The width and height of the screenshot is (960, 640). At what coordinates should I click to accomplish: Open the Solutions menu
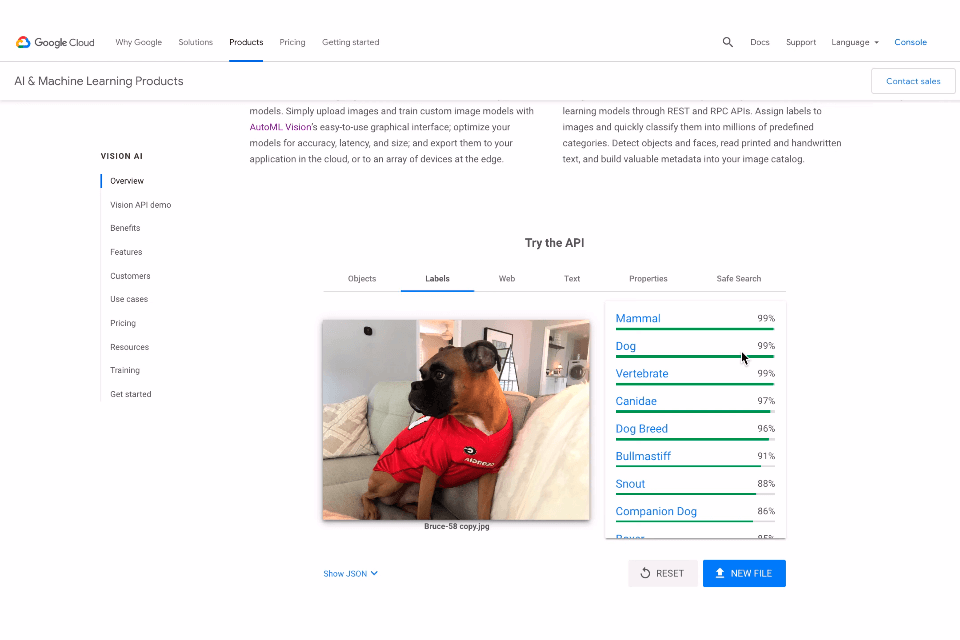point(195,42)
